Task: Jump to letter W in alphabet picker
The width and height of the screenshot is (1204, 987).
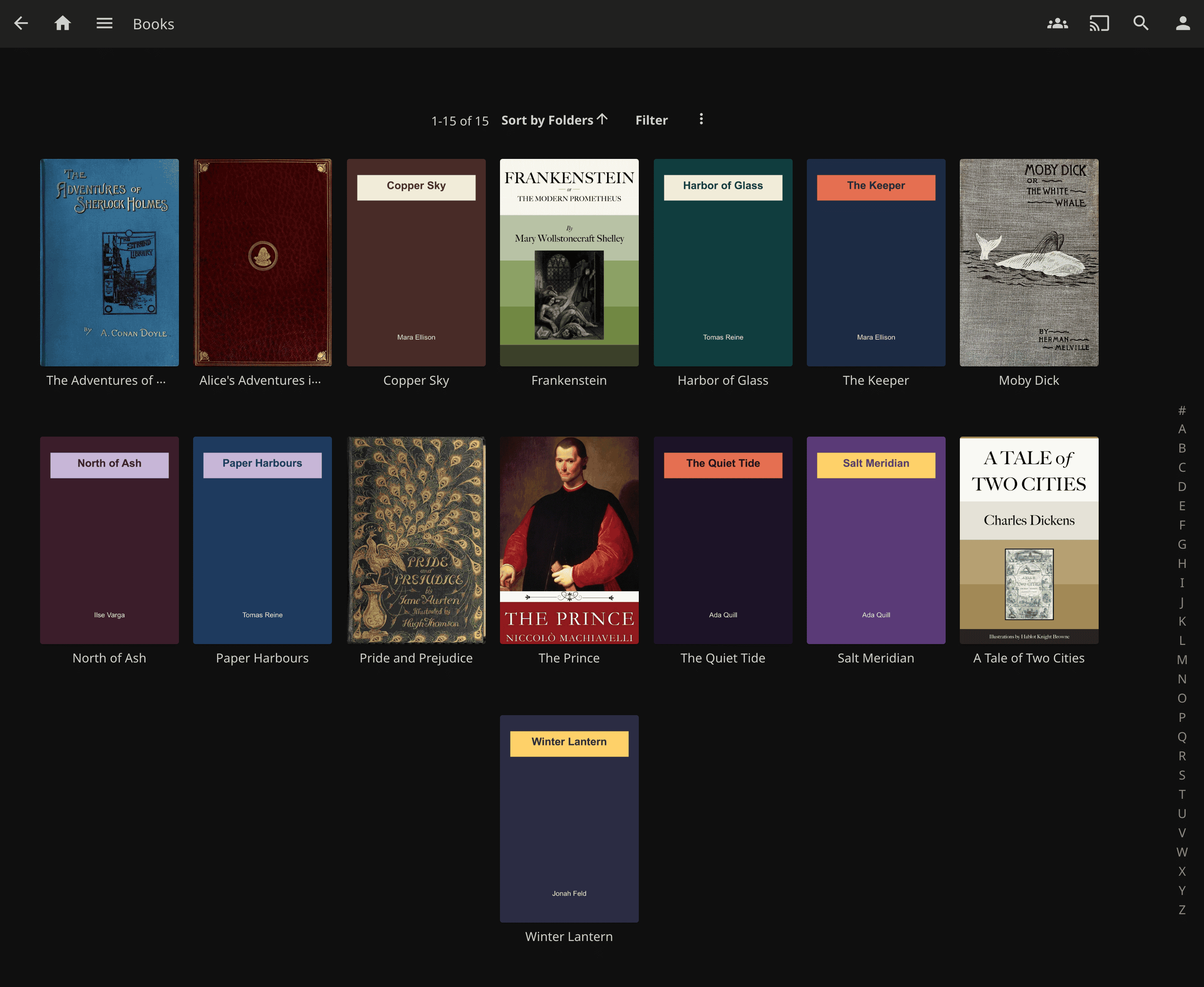Action: tap(1182, 851)
